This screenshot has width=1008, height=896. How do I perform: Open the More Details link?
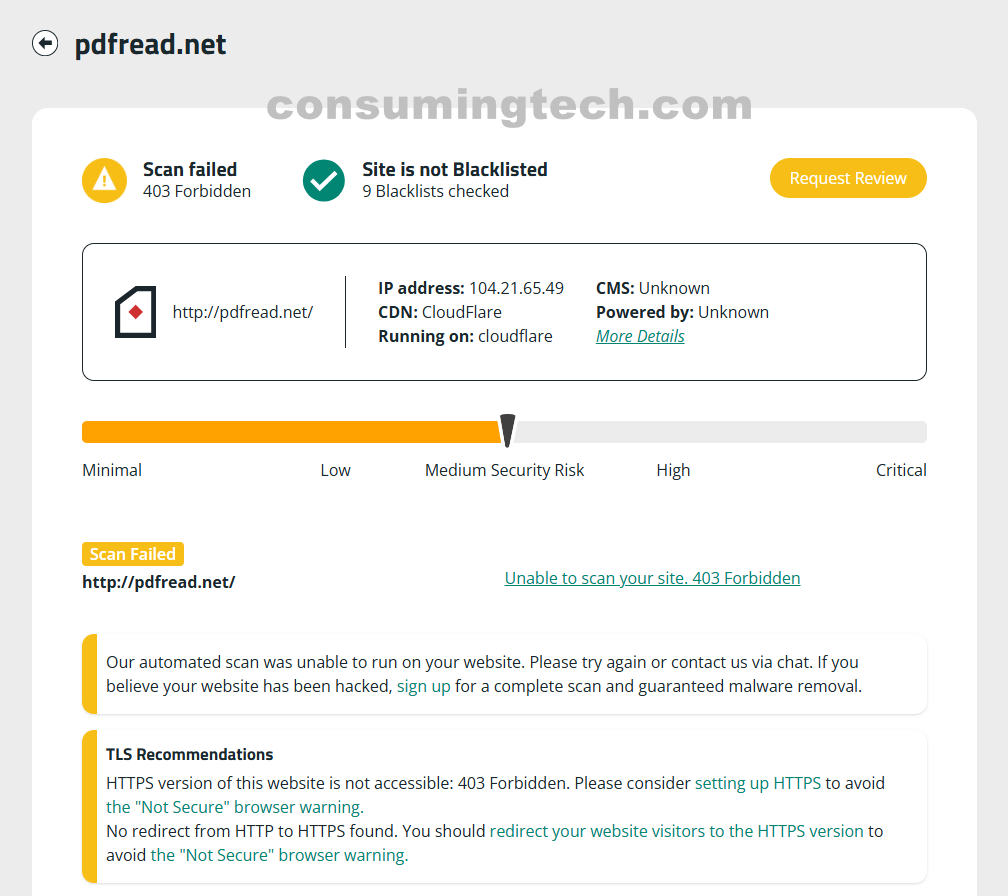tap(640, 336)
